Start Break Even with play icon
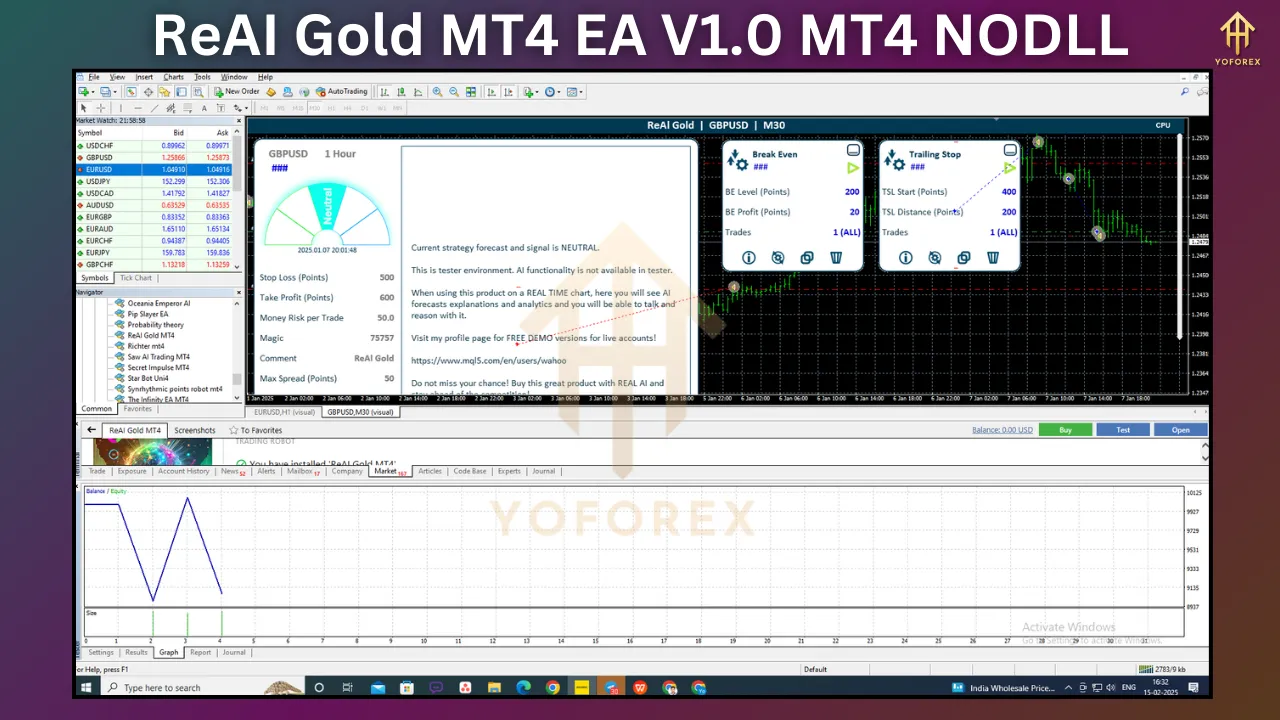The height and width of the screenshot is (720, 1280). click(853, 168)
